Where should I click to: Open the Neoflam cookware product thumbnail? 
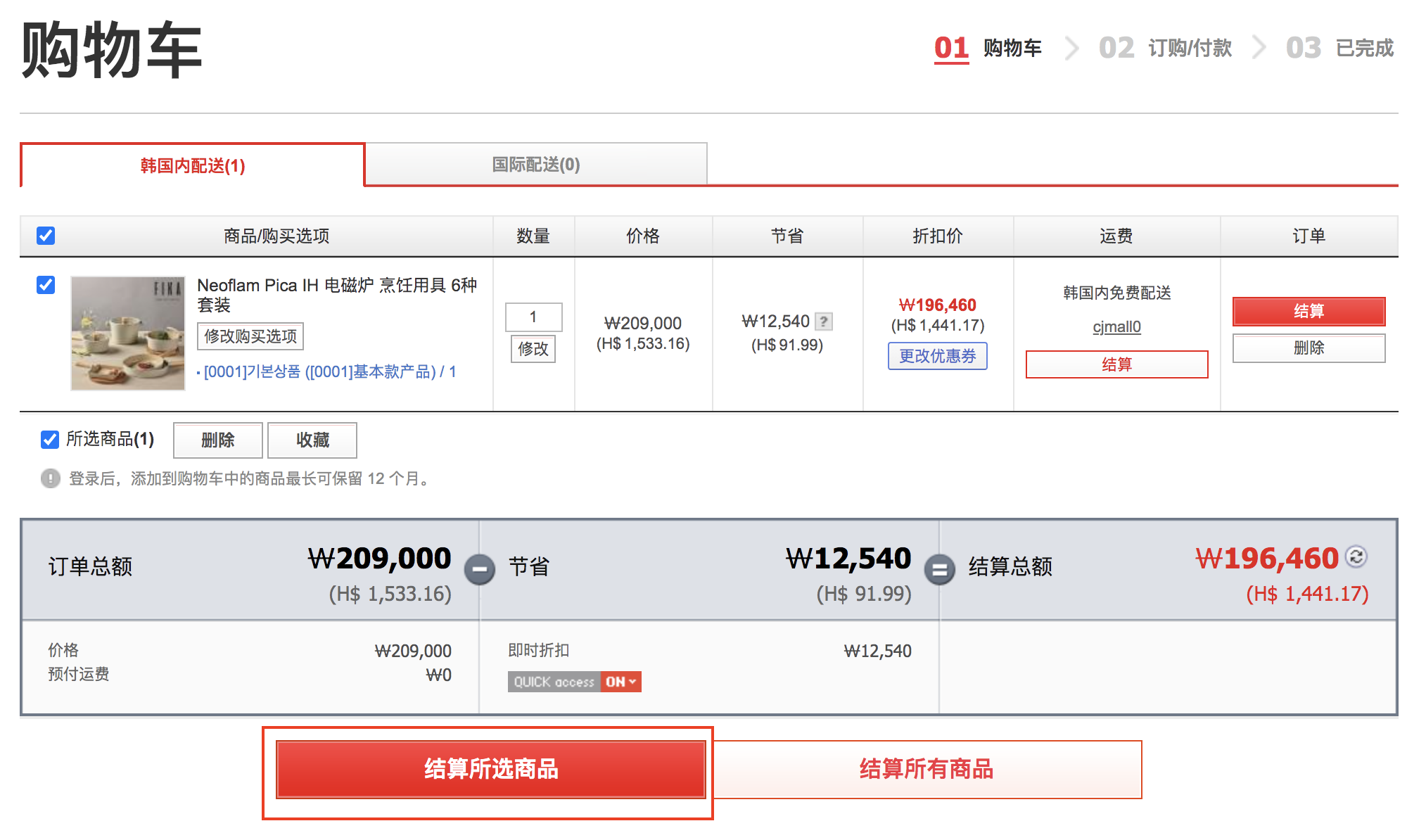(x=128, y=333)
